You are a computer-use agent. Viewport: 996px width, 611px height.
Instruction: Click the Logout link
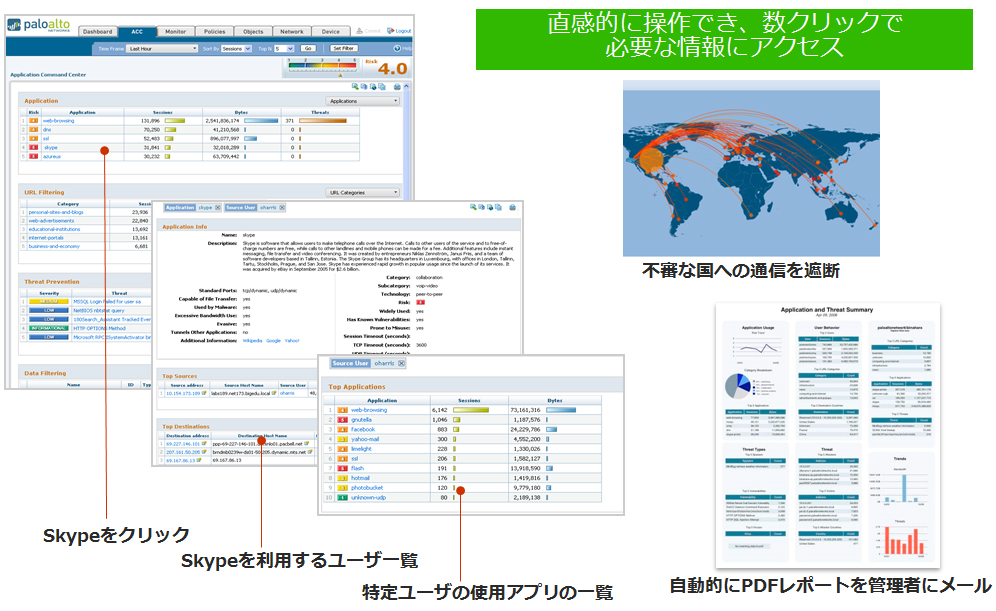400,30
